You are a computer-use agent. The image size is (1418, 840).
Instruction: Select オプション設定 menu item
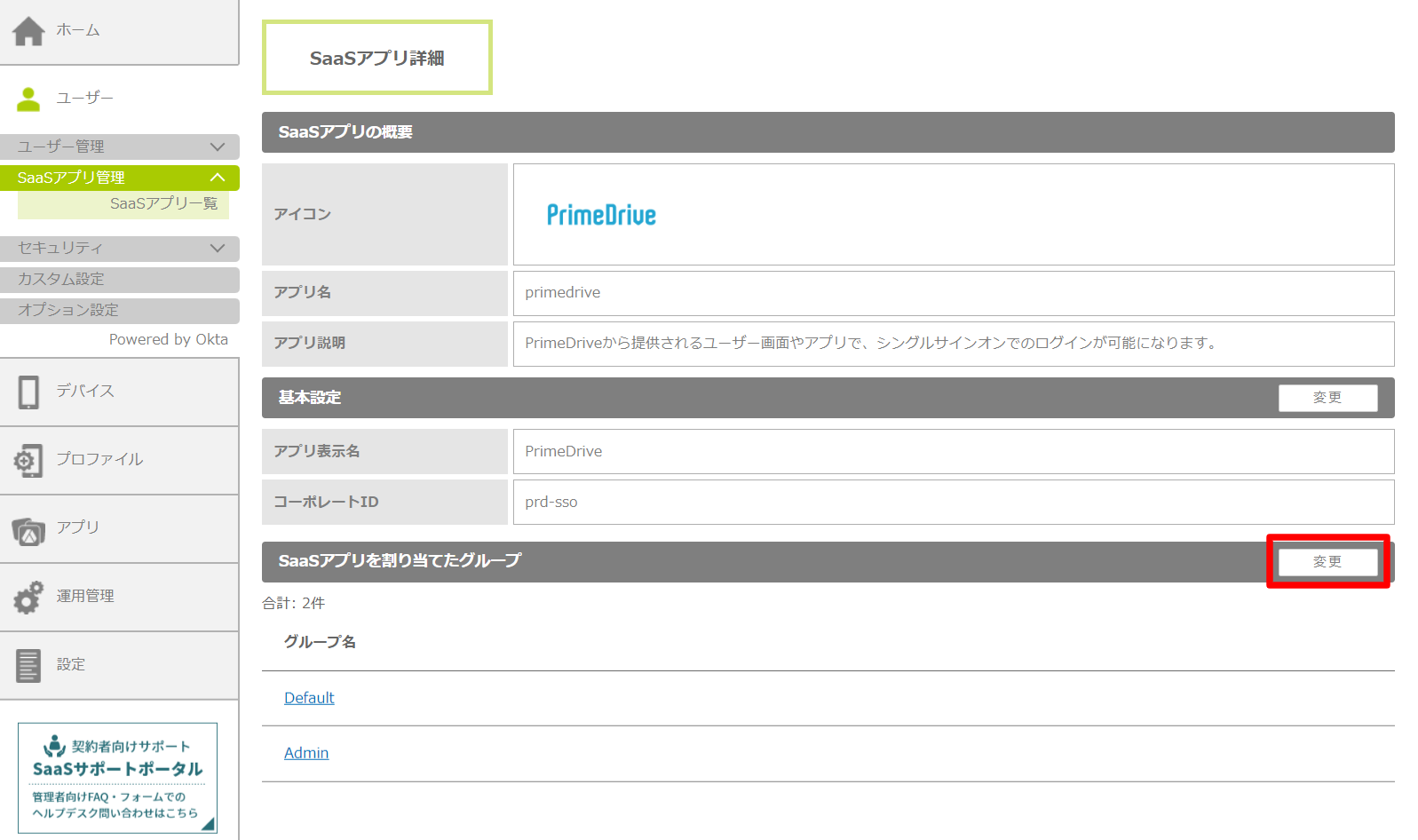(x=68, y=310)
